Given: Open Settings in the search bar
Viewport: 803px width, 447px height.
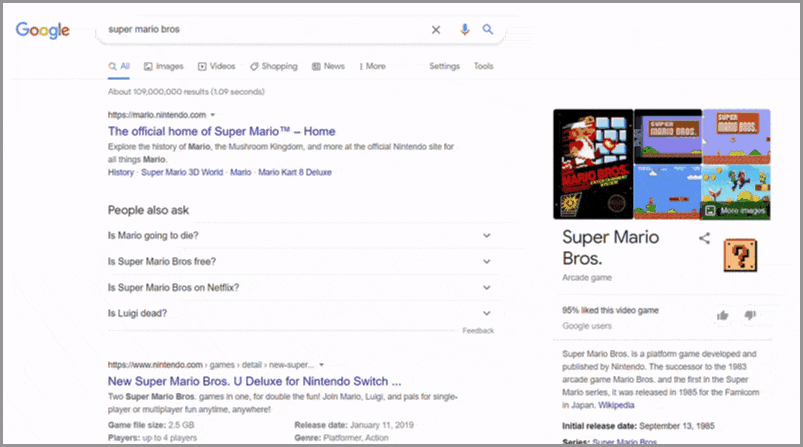Looking at the screenshot, I should pyautogui.click(x=445, y=66).
